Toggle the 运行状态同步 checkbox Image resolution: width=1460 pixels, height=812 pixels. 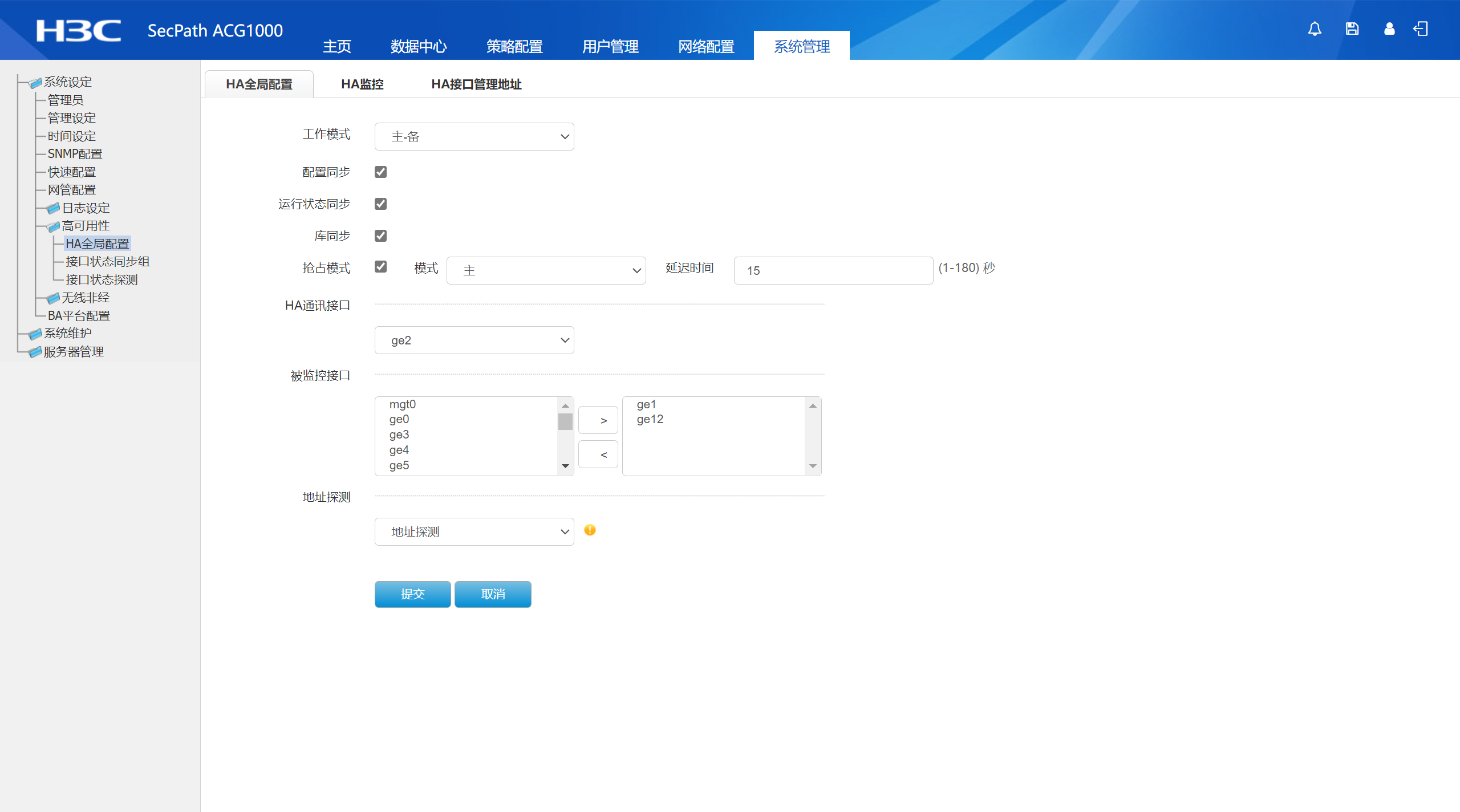click(x=380, y=204)
